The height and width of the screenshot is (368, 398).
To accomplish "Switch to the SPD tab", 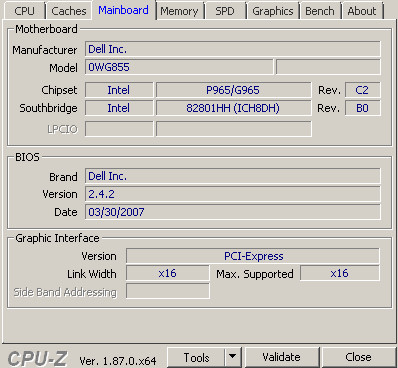I will point(225,11).
